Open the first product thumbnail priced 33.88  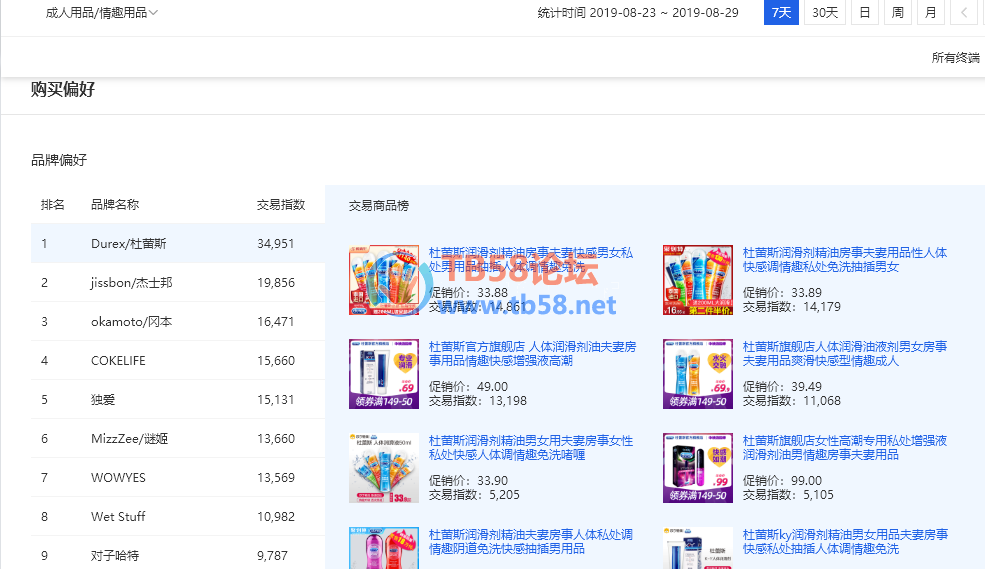[x=384, y=280]
